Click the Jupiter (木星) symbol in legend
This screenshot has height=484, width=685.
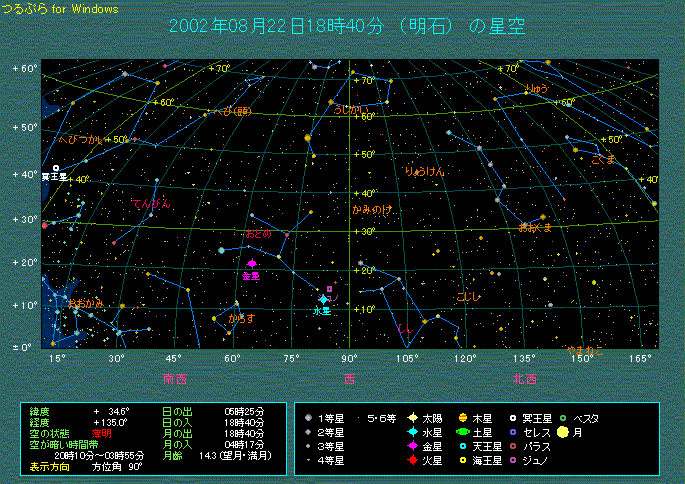462,417
